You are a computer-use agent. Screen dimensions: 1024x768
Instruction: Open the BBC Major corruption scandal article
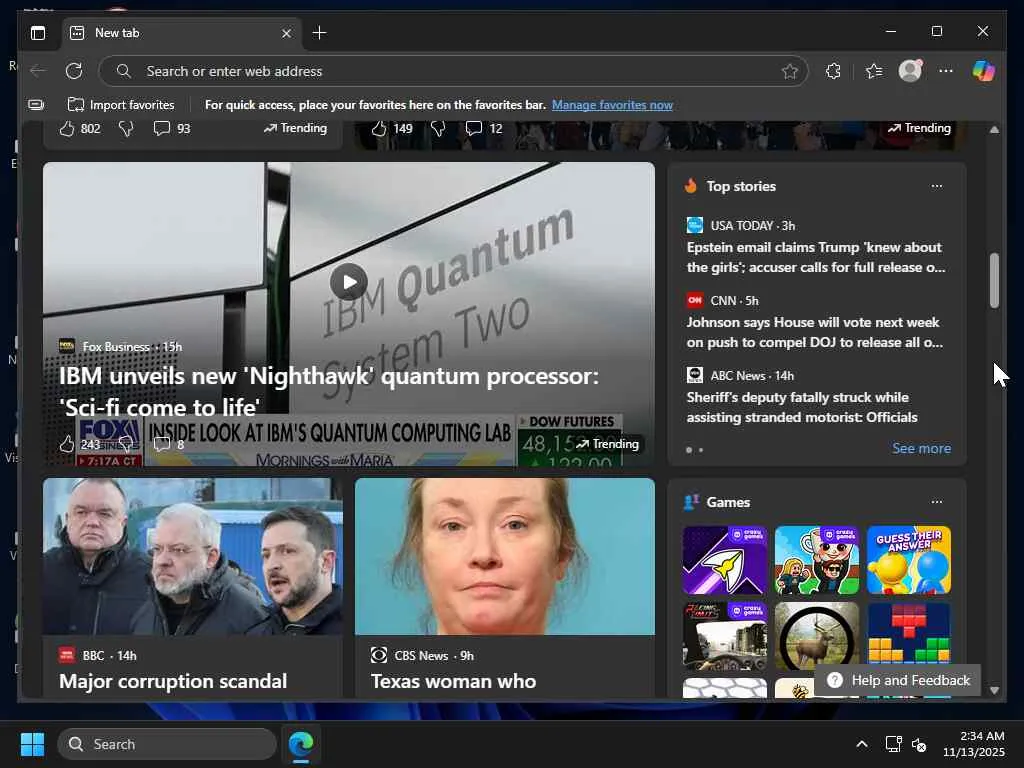tap(173, 681)
